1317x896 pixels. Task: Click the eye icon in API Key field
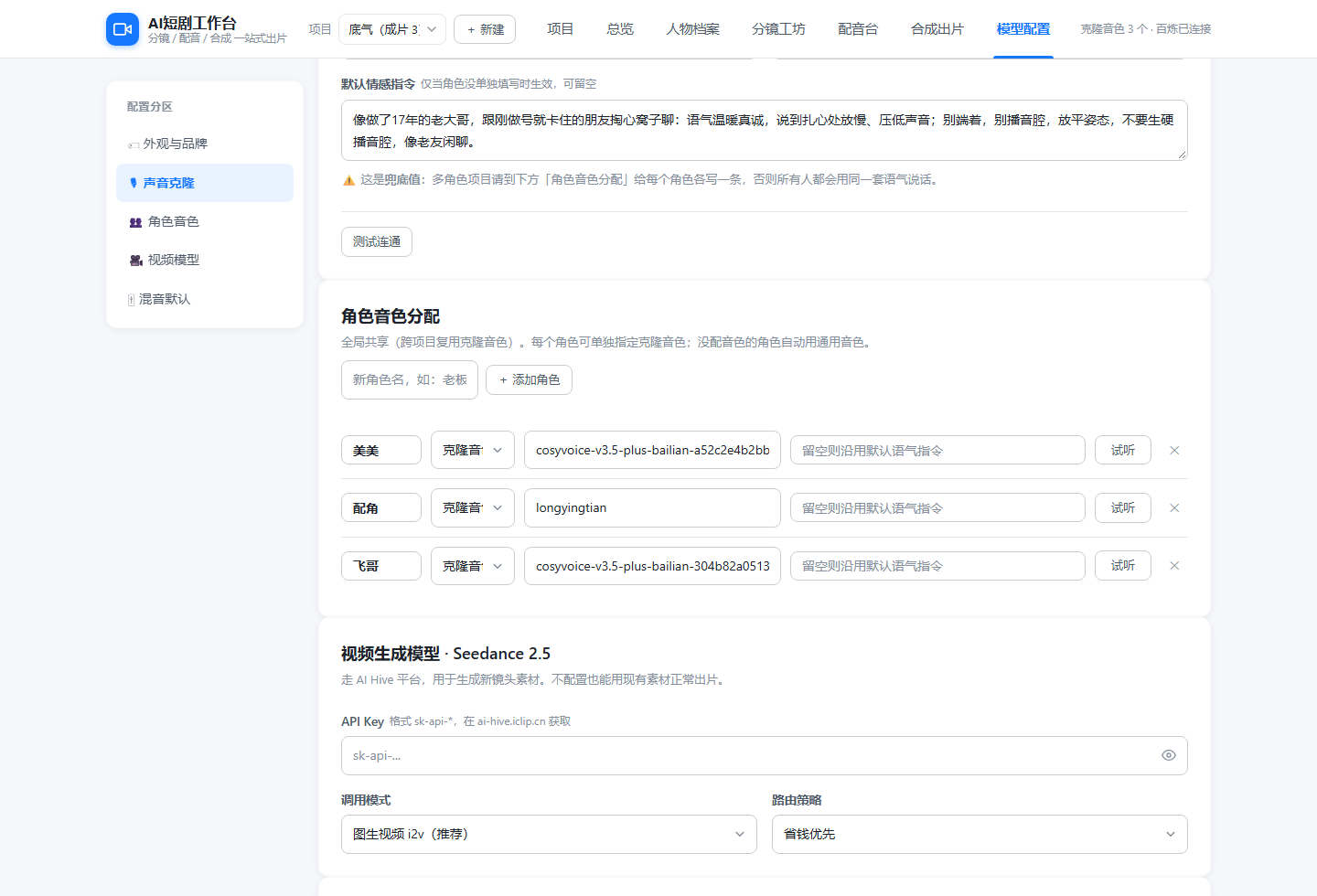click(x=1168, y=755)
